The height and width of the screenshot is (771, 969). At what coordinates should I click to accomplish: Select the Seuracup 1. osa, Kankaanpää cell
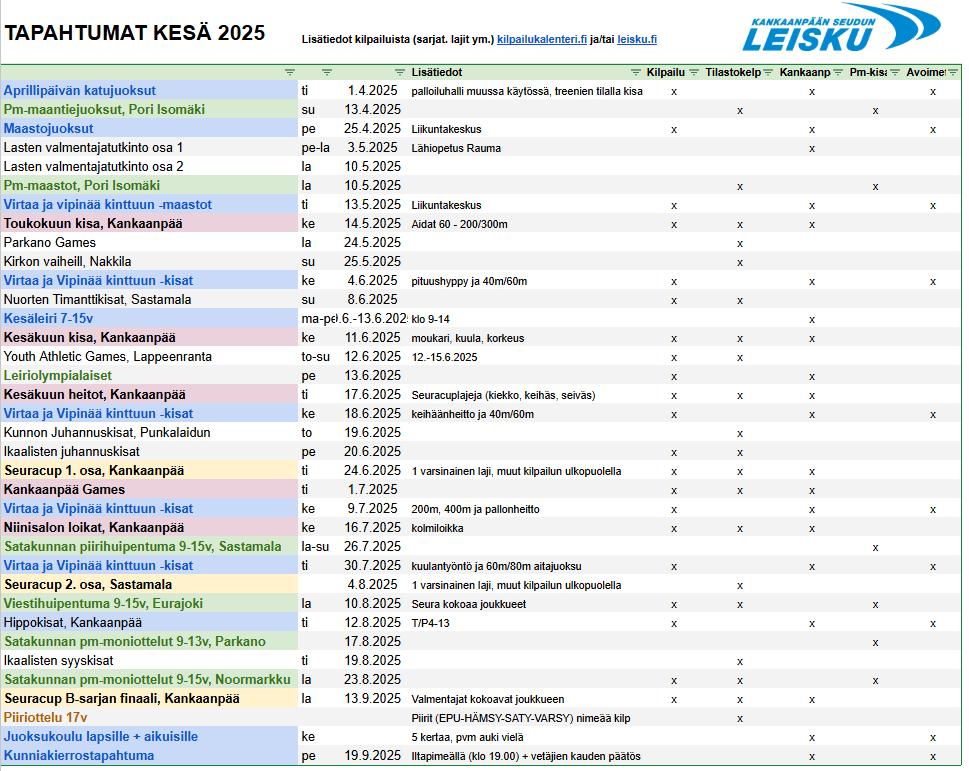pyautogui.click(x=150, y=471)
